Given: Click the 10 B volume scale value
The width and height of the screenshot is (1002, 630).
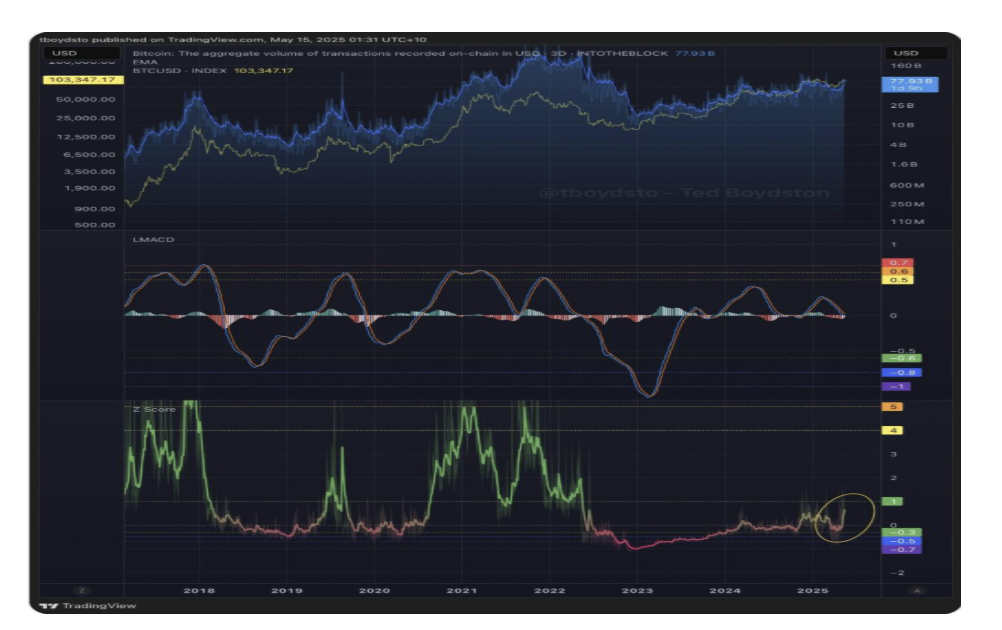Looking at the screenshot, I should pos(902,125).
